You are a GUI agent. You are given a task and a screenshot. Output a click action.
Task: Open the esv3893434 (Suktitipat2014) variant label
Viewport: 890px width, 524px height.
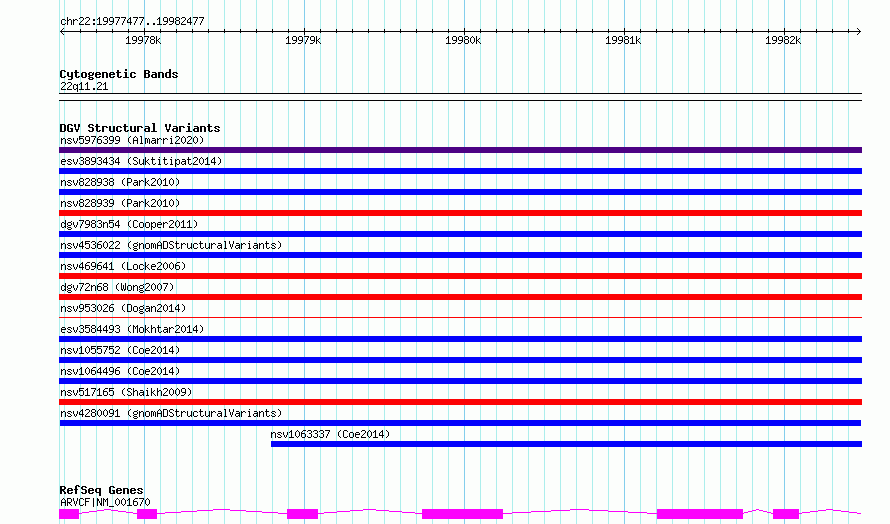coord(141,161)
